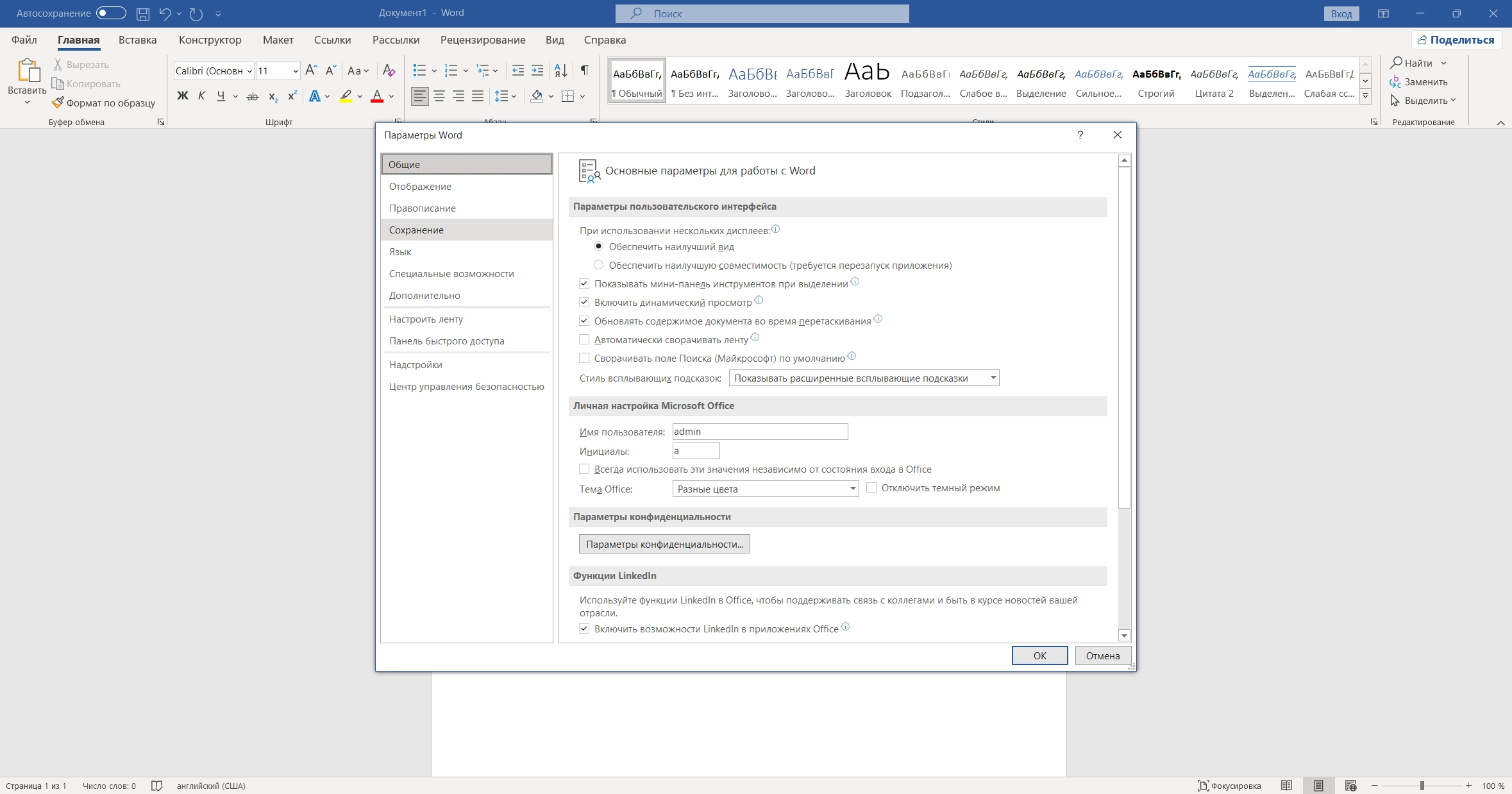Screen dimensions: 1512x794
Task: Center the text
Action: pyautogui.click(x=439, y=96)
